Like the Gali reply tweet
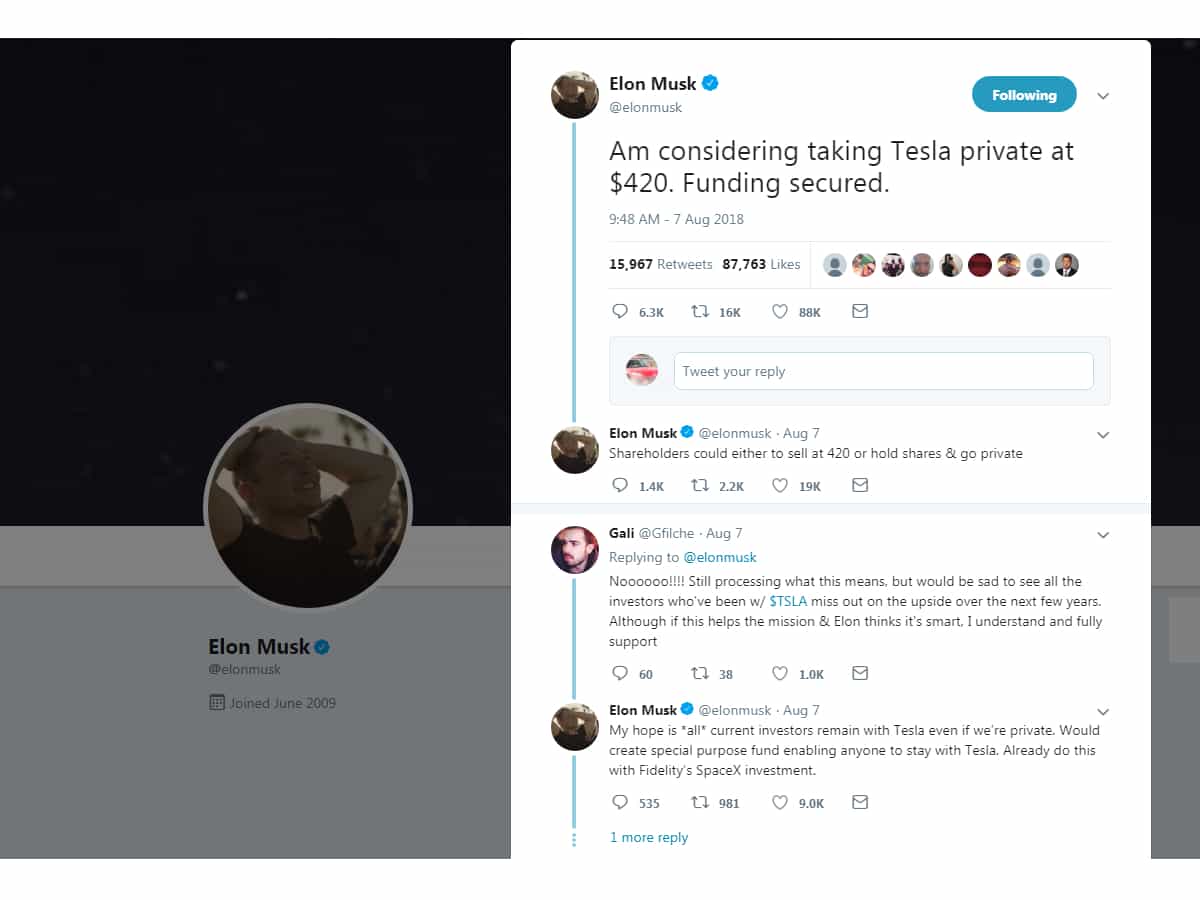 coord(780,674)
